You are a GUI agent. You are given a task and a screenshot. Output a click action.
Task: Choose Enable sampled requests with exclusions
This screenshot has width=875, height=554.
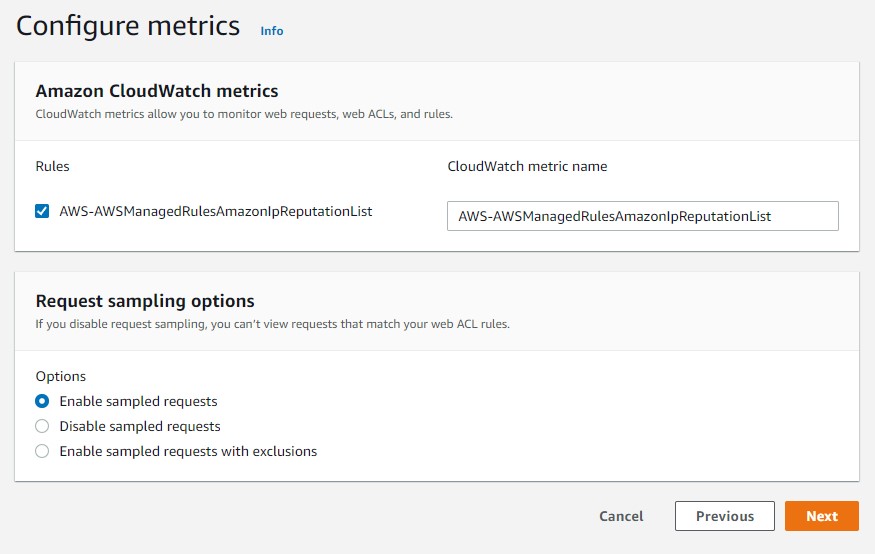[42, 451]
